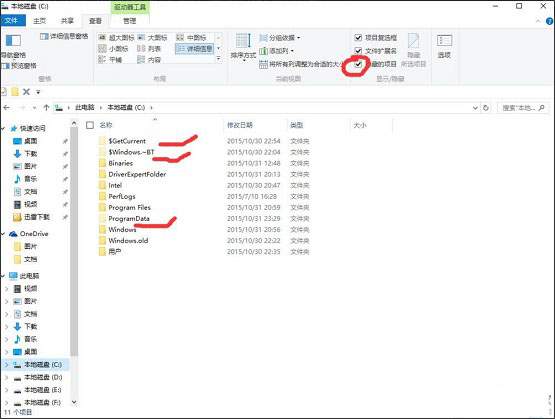Click 本地磁盘 (C:) in address breadcrumb

point(126,108)
